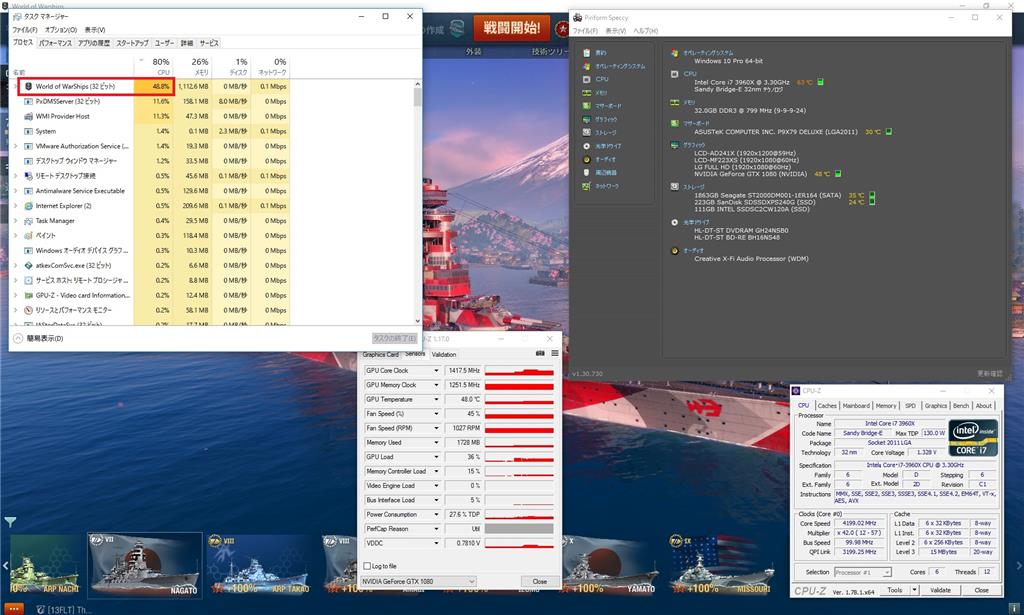1024x615 pixels.
Task: Click the リモート デスクトップ接続 process icon
Action: point(28,176)
